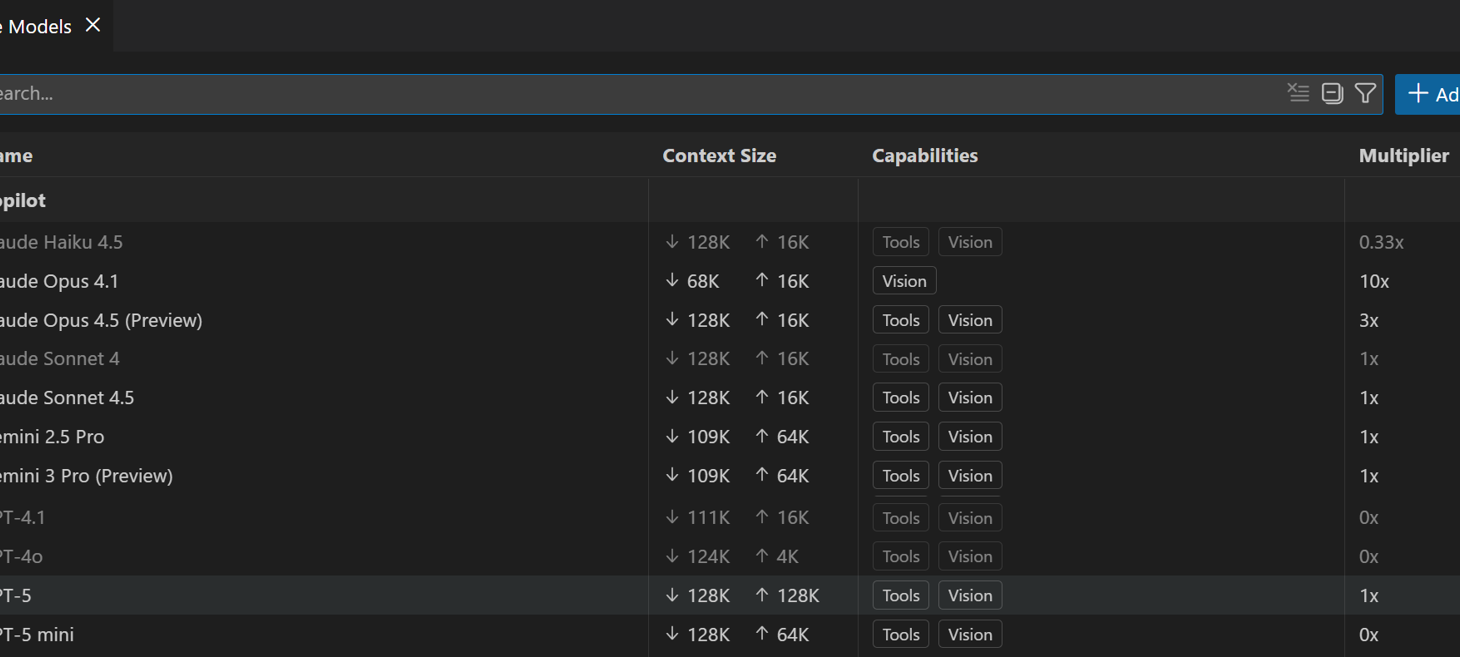This screenshot has width=1460, height=657.
Task: Click Vision tag on Gemini 3 Pro row
Action: pyautogui.click(x=970, y=476)
